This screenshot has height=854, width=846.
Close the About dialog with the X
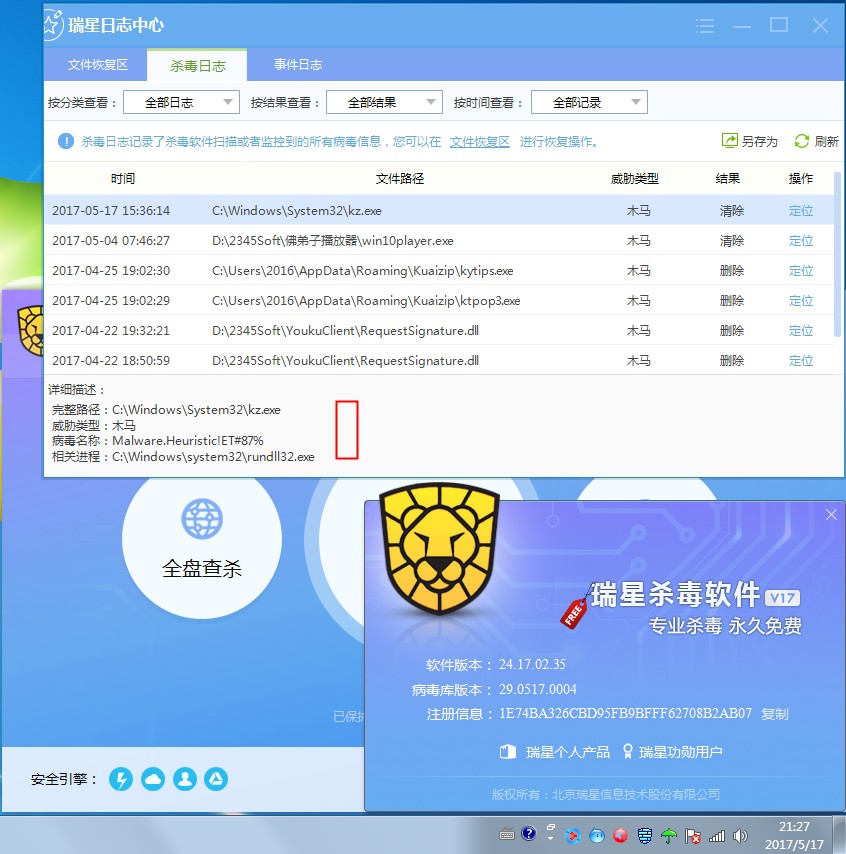click(831, 515)
